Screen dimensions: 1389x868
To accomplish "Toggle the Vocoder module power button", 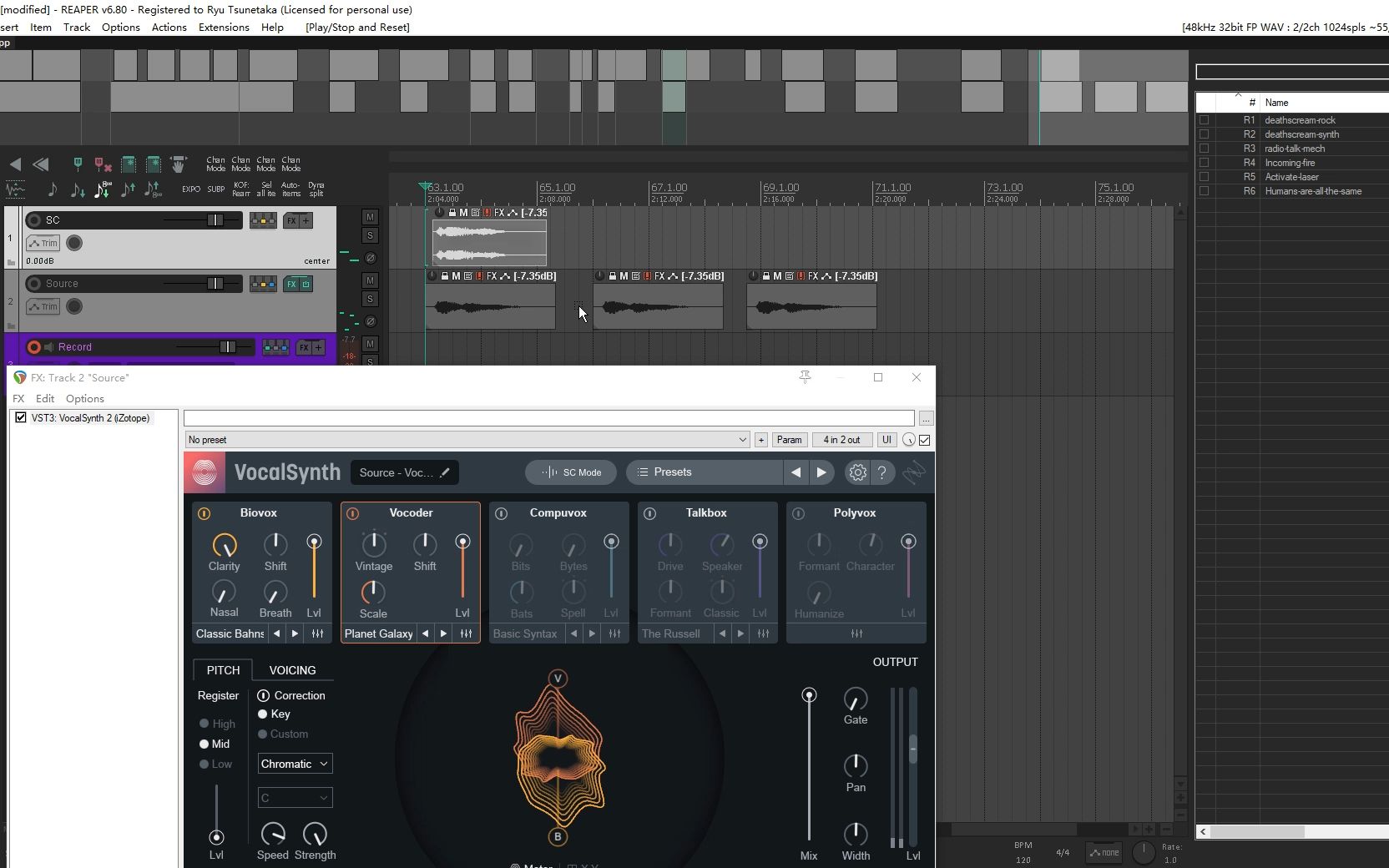I will coord(352,513).
